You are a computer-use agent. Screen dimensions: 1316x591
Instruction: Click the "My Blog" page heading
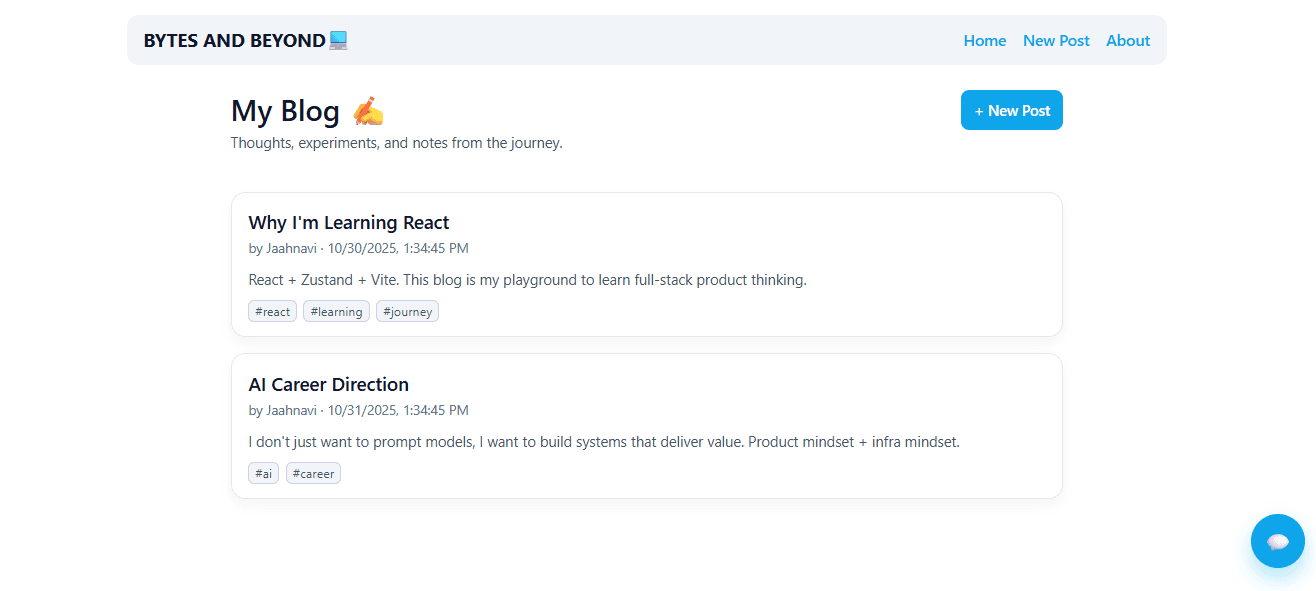click(285, 111)
